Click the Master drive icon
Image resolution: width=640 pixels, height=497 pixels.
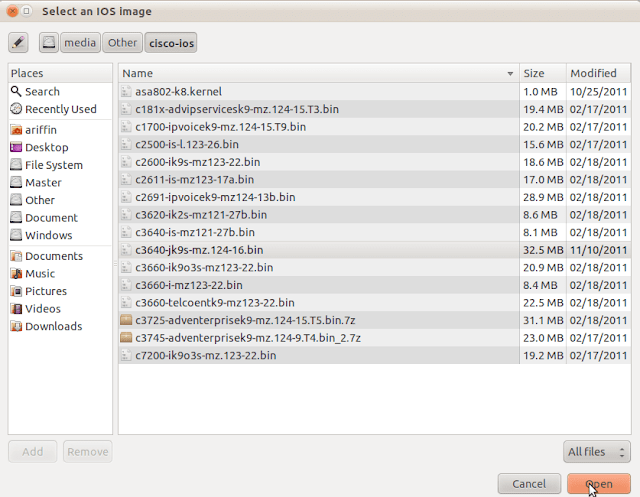16,182
